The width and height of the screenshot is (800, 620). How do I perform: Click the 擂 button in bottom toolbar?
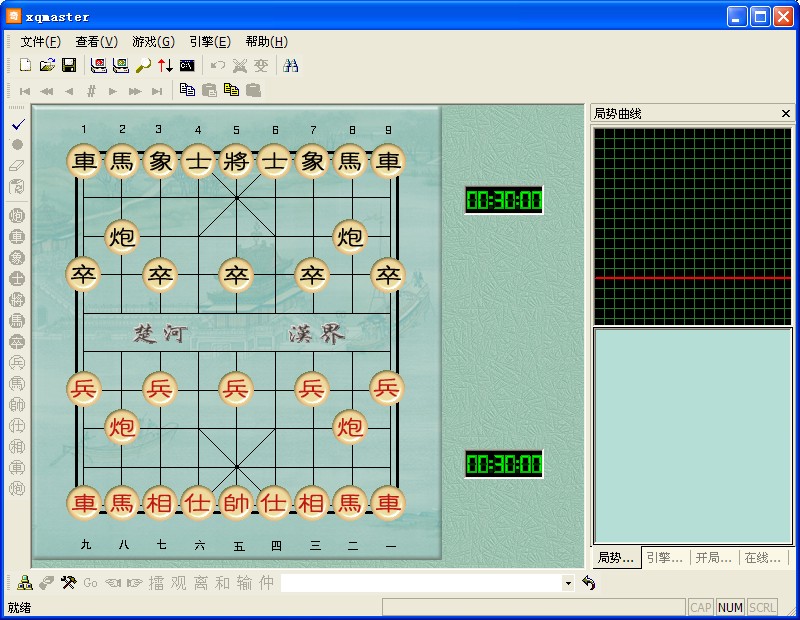[x=157, y=583]
